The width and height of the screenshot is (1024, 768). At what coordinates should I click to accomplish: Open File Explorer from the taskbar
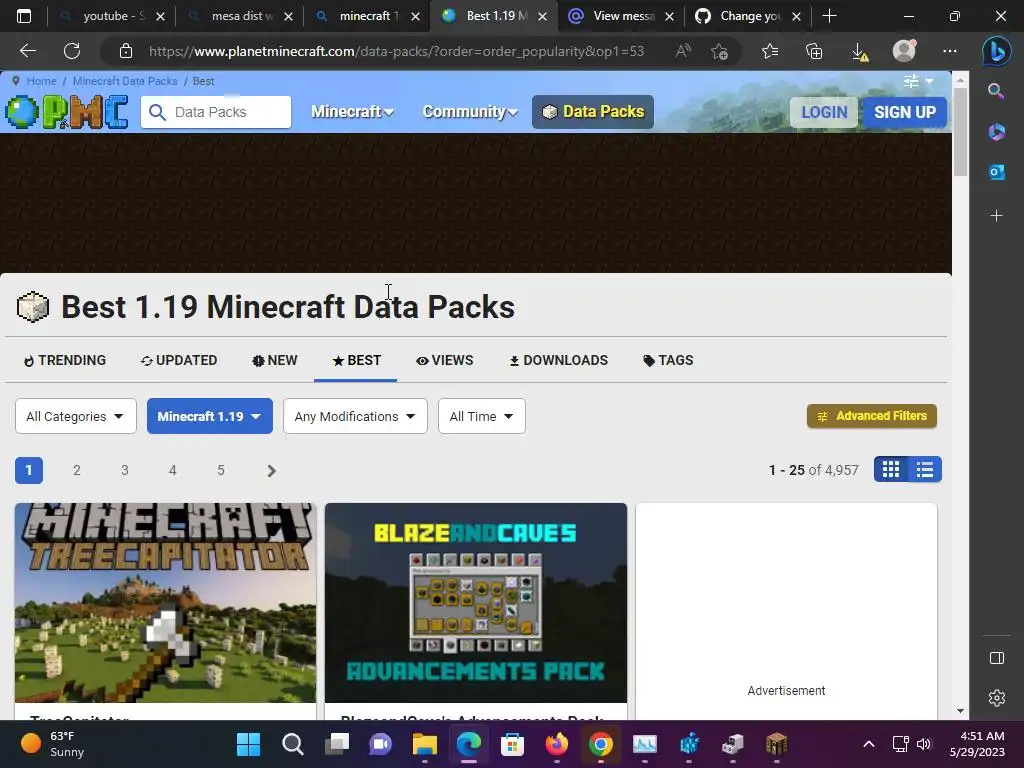pos(424,744)
